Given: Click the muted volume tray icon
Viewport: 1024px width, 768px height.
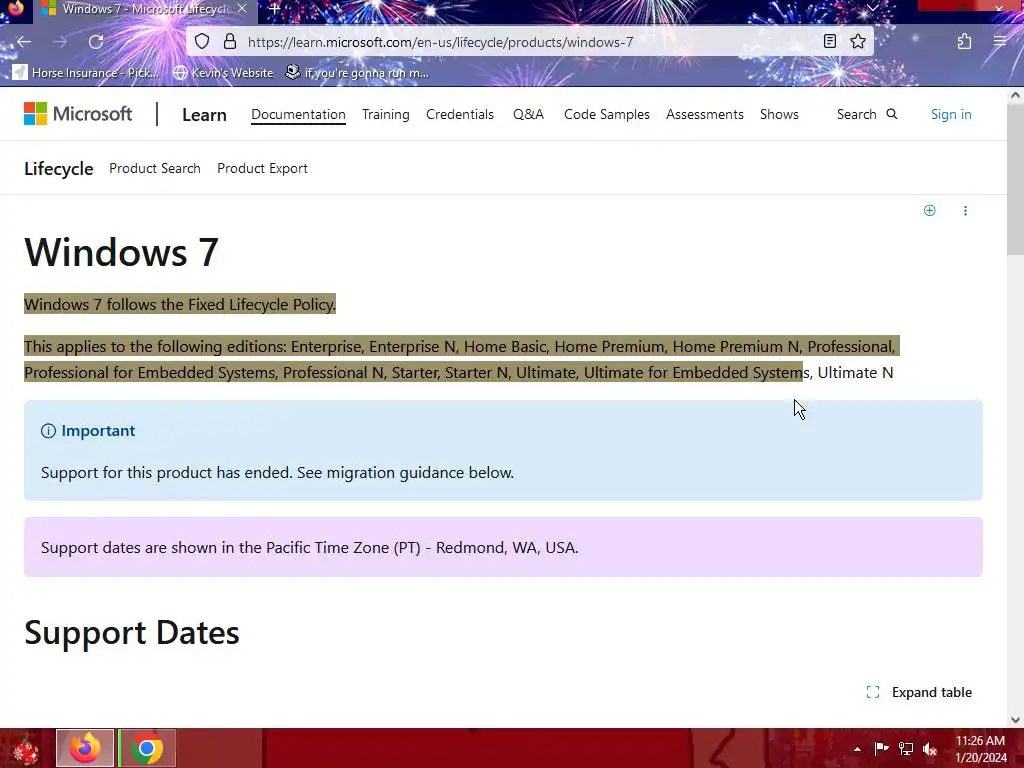Looking at the screenshot, I should point(930,748).
